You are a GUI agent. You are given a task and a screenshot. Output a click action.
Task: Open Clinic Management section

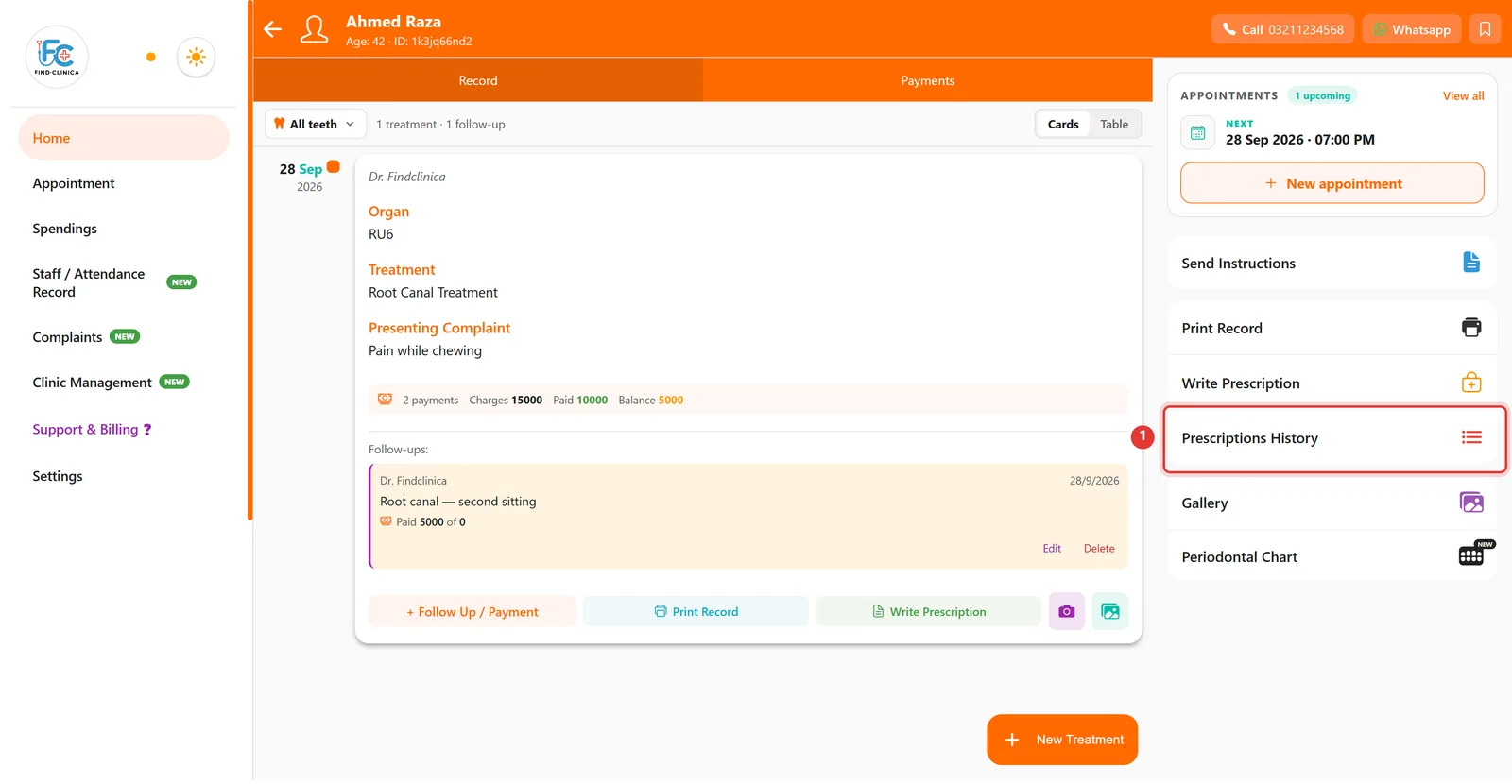point(92,383)
